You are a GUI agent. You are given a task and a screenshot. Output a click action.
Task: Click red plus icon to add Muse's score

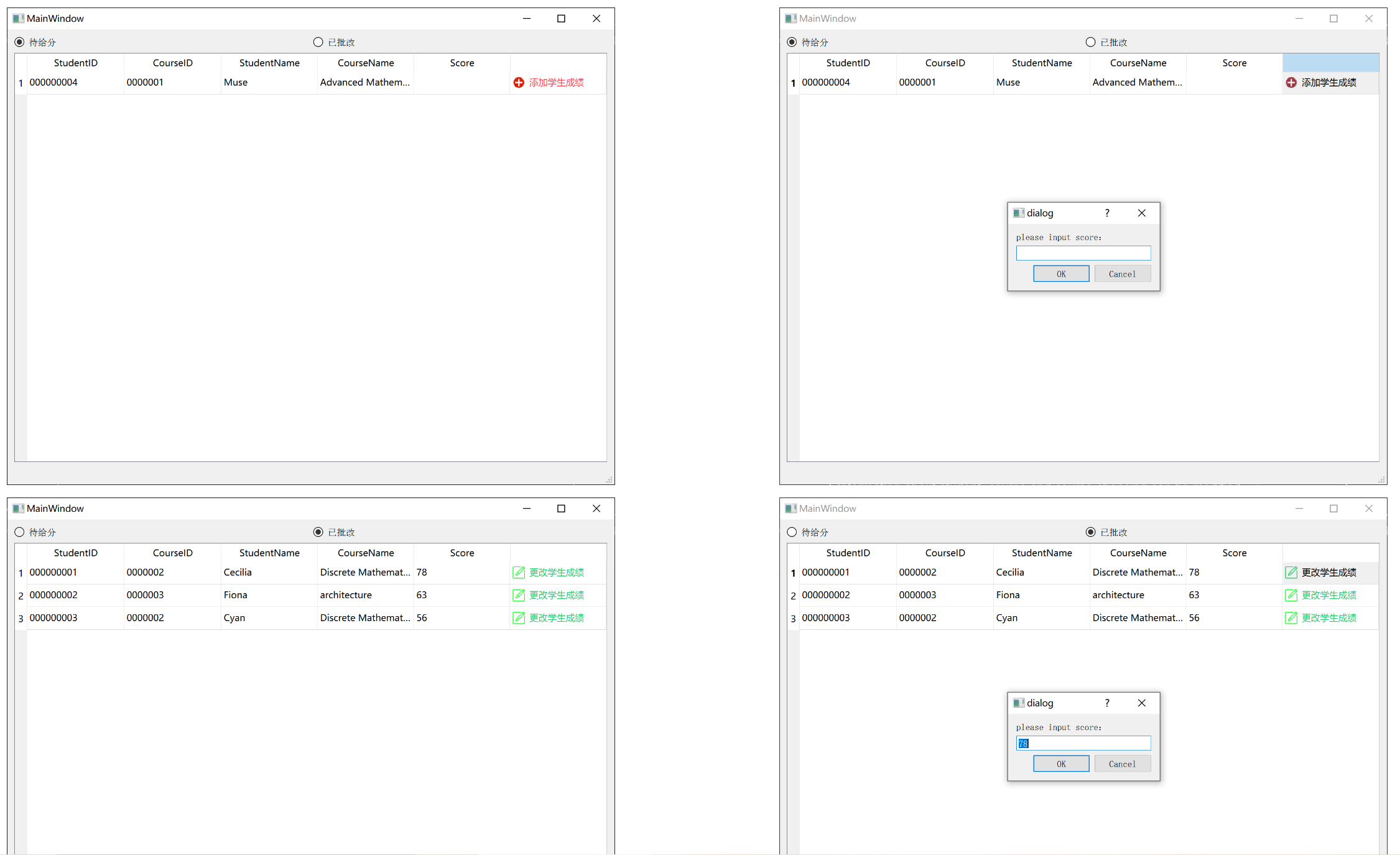click(x=519, y=81)
